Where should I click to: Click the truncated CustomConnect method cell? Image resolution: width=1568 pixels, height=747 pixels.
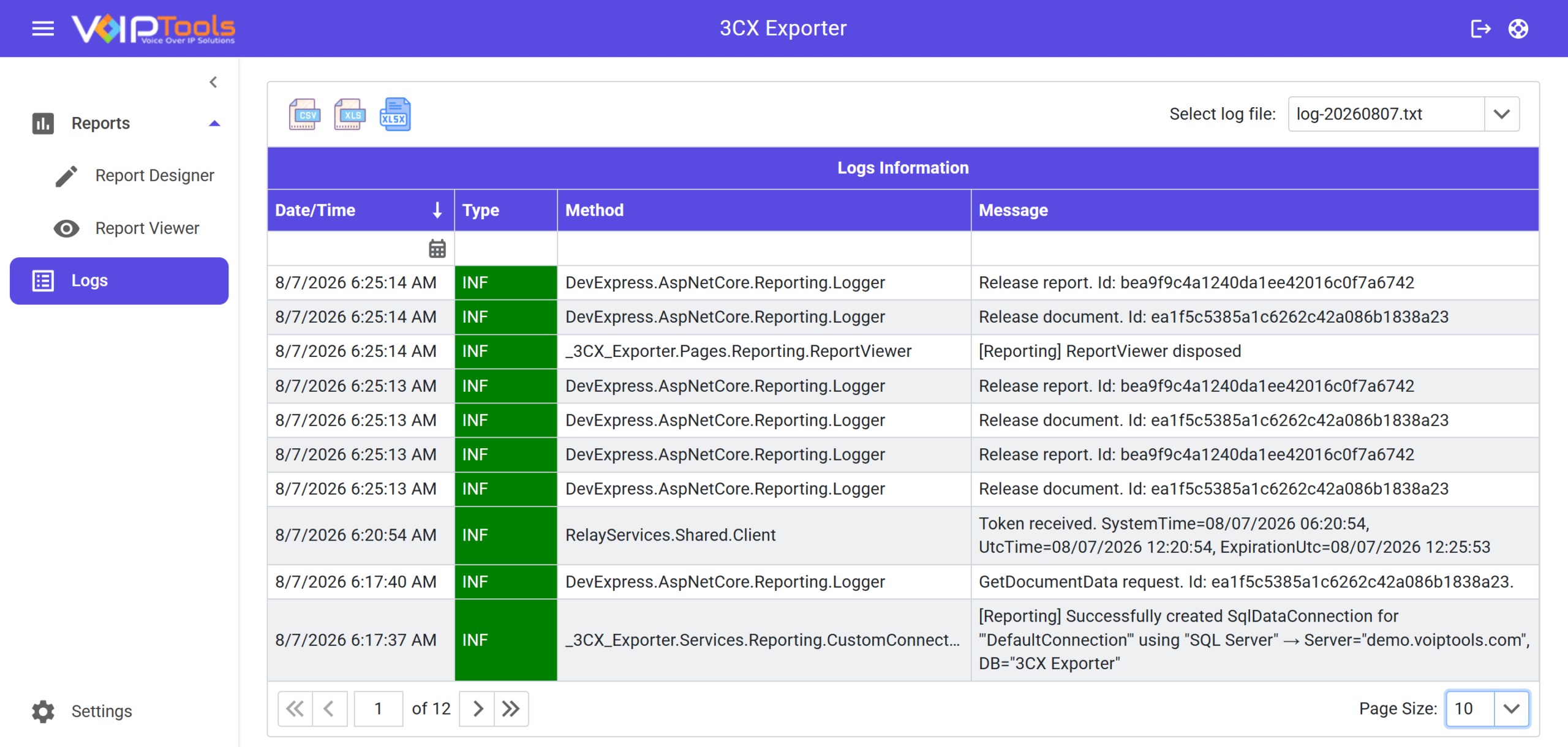[x=763, y=640]
